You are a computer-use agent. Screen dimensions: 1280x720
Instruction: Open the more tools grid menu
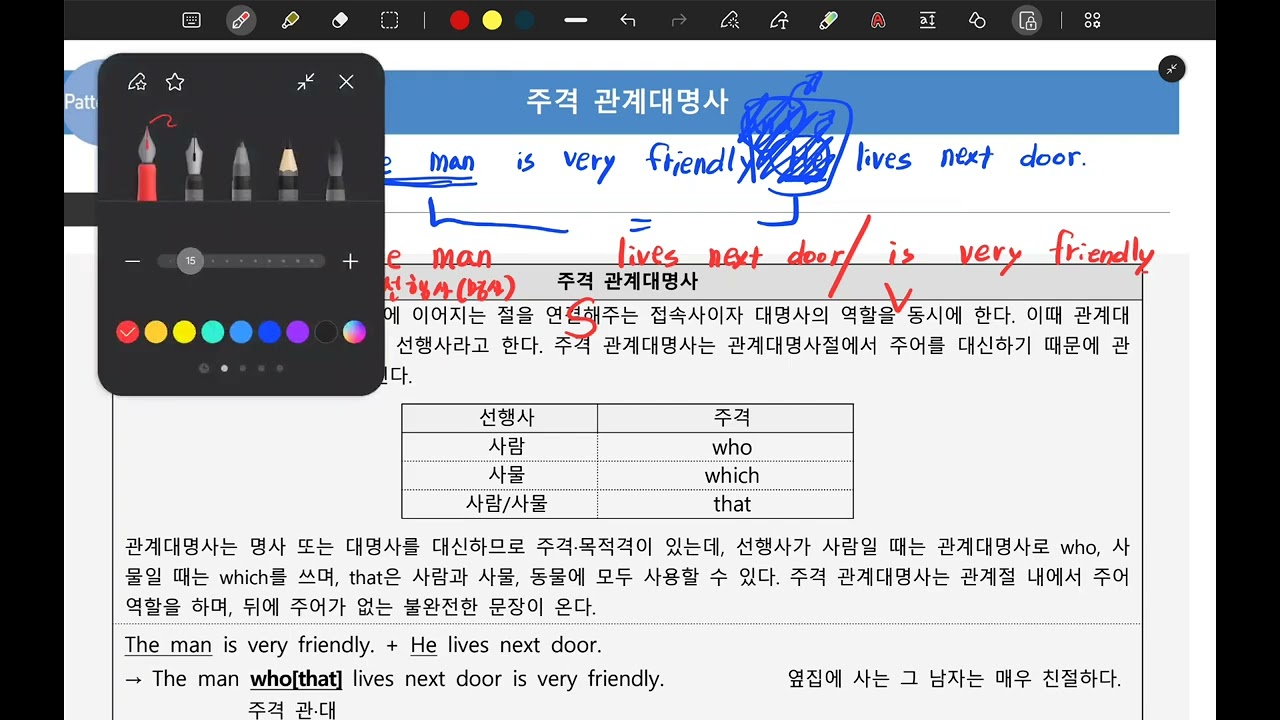1092,20
